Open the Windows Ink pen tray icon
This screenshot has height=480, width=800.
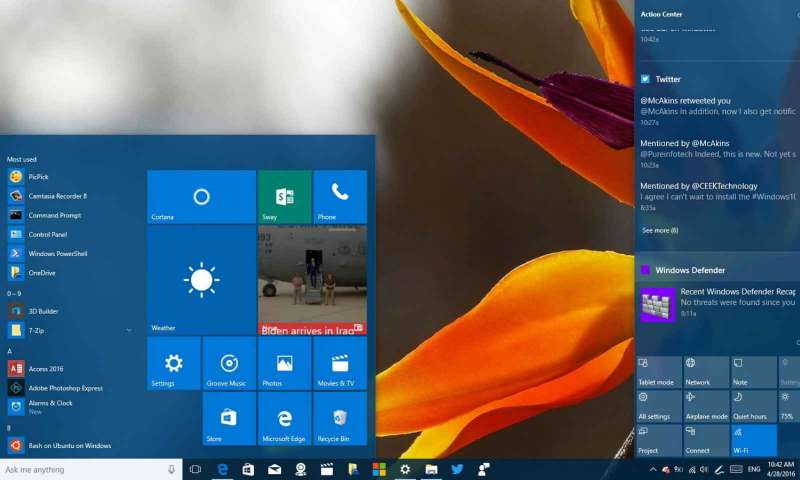tap(719, 469)
